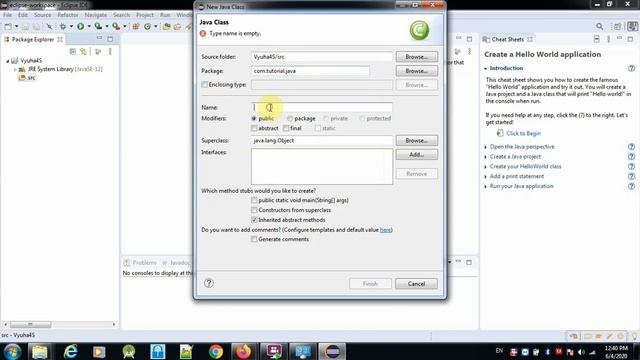
Task: Expand Open the Java perspective step
Action: click(x=486, y=147)
